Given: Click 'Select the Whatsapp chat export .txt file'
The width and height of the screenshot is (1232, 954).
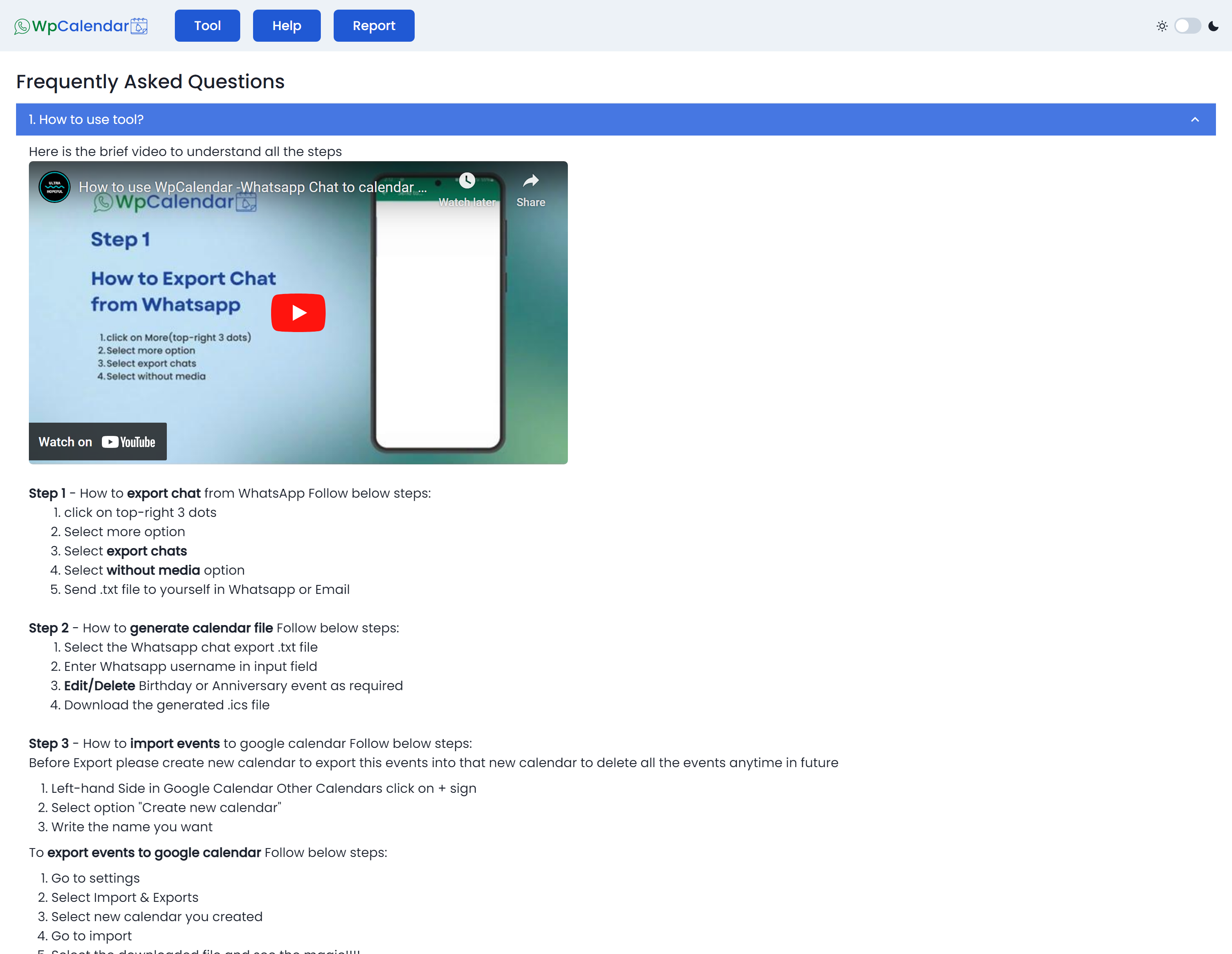Looking at the screenshot, I should 190,647.
